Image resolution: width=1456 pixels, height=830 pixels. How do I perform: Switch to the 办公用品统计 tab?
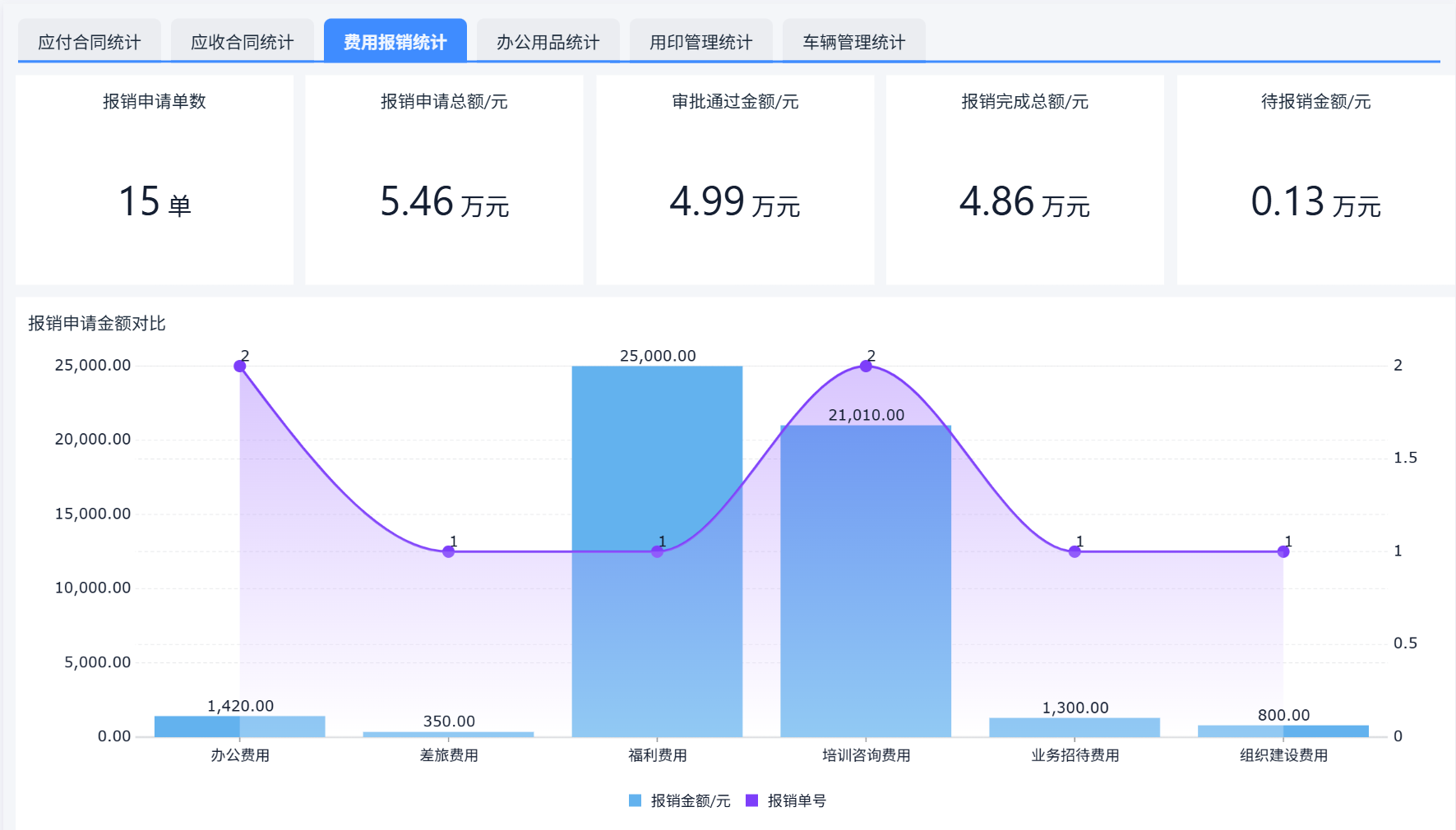pyautogui.click(x=548, y=40)
